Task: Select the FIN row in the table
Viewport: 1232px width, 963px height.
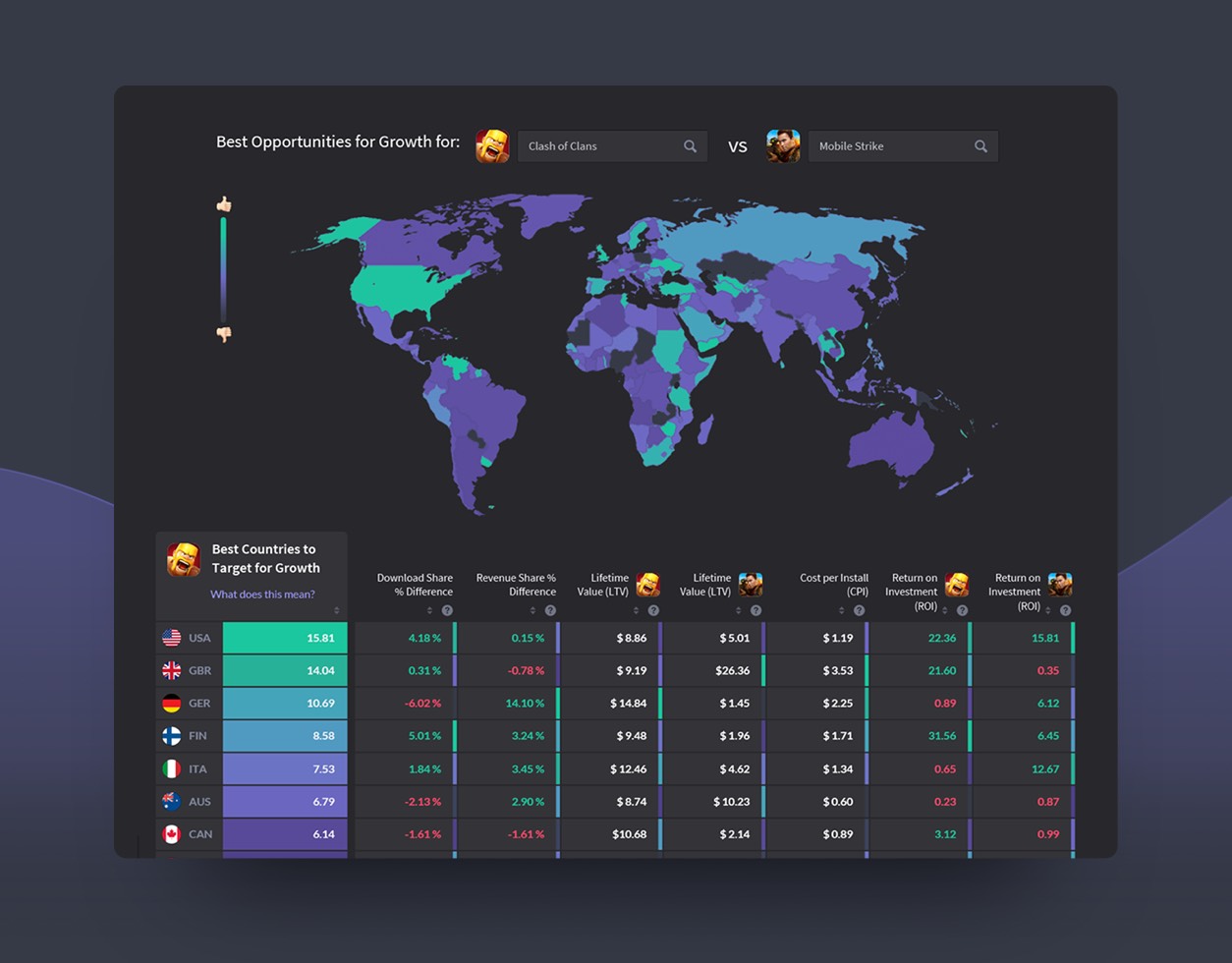Action: (199, 736)
